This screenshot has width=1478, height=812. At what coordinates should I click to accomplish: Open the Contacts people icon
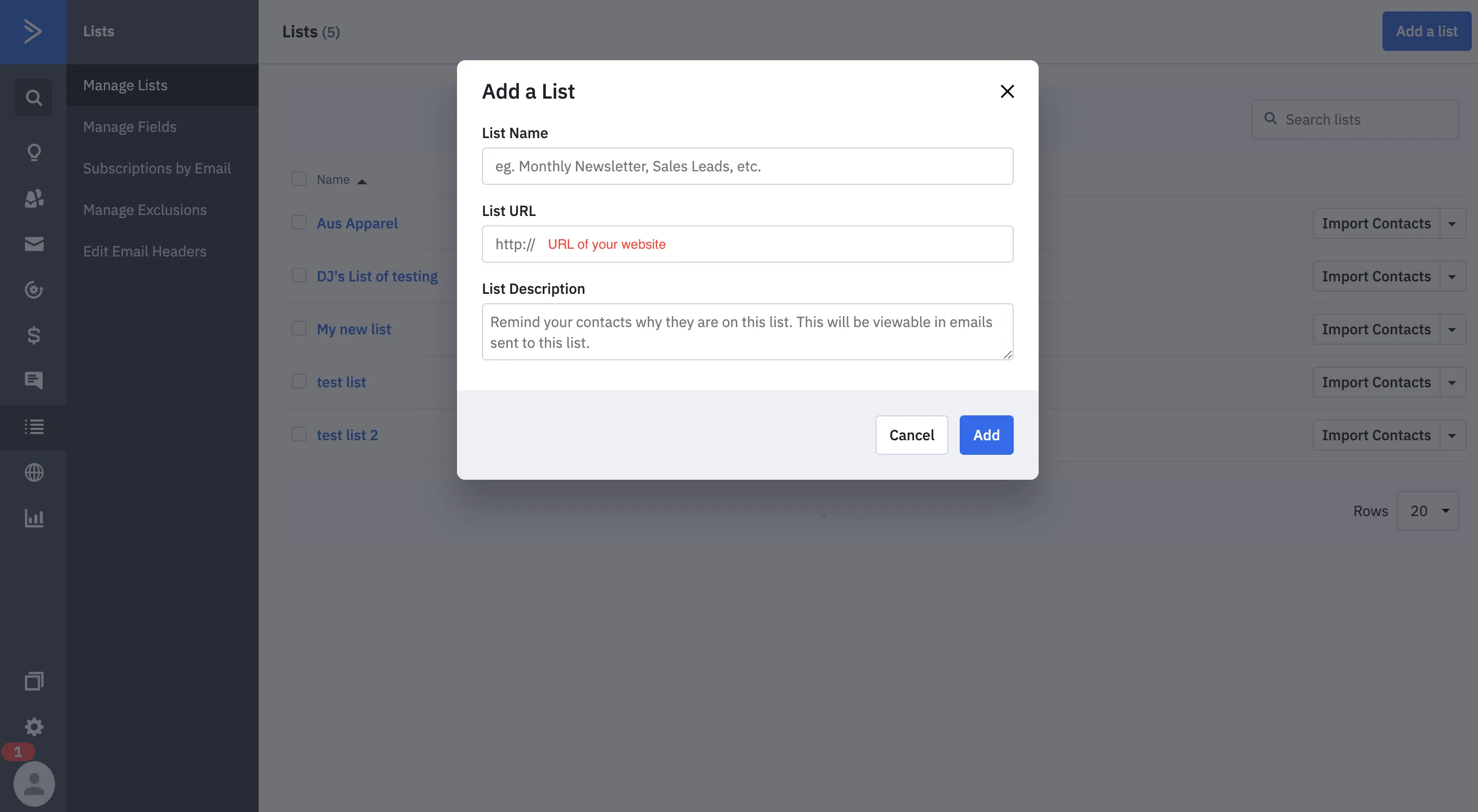pyautogui.click(x=33, y=198)
